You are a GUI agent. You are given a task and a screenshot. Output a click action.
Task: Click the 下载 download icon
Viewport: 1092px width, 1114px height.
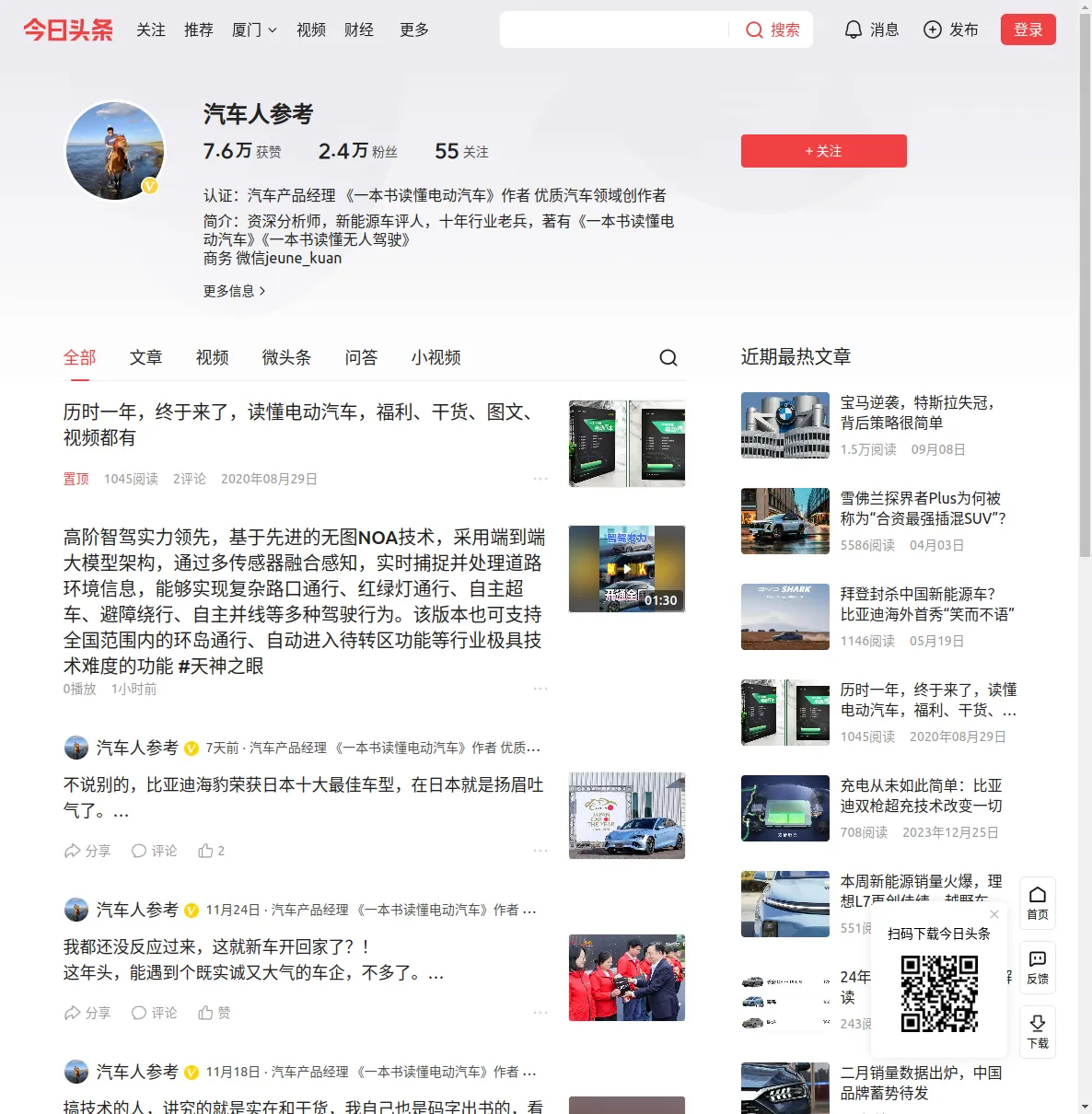click(1038, 1032)
